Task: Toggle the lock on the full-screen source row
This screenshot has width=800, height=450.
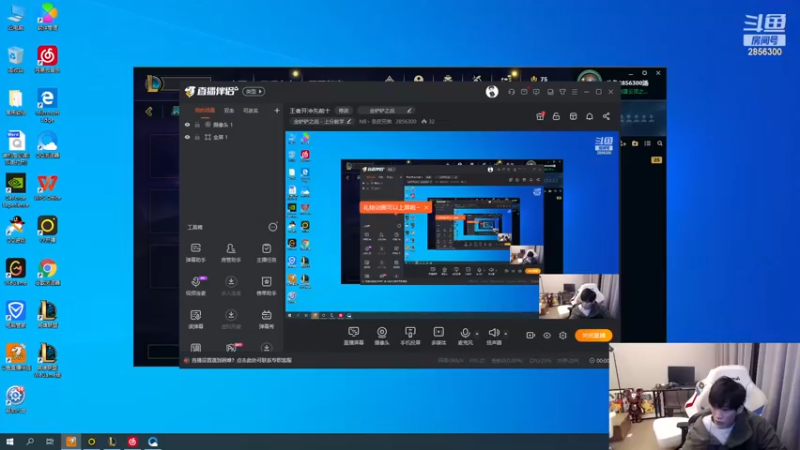Action: point(197,137)
